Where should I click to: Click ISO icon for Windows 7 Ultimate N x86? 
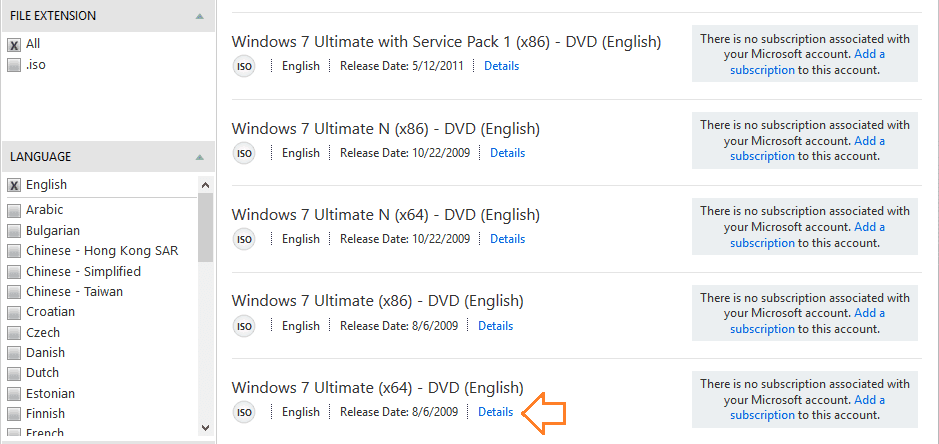click(x=244, y=153)
